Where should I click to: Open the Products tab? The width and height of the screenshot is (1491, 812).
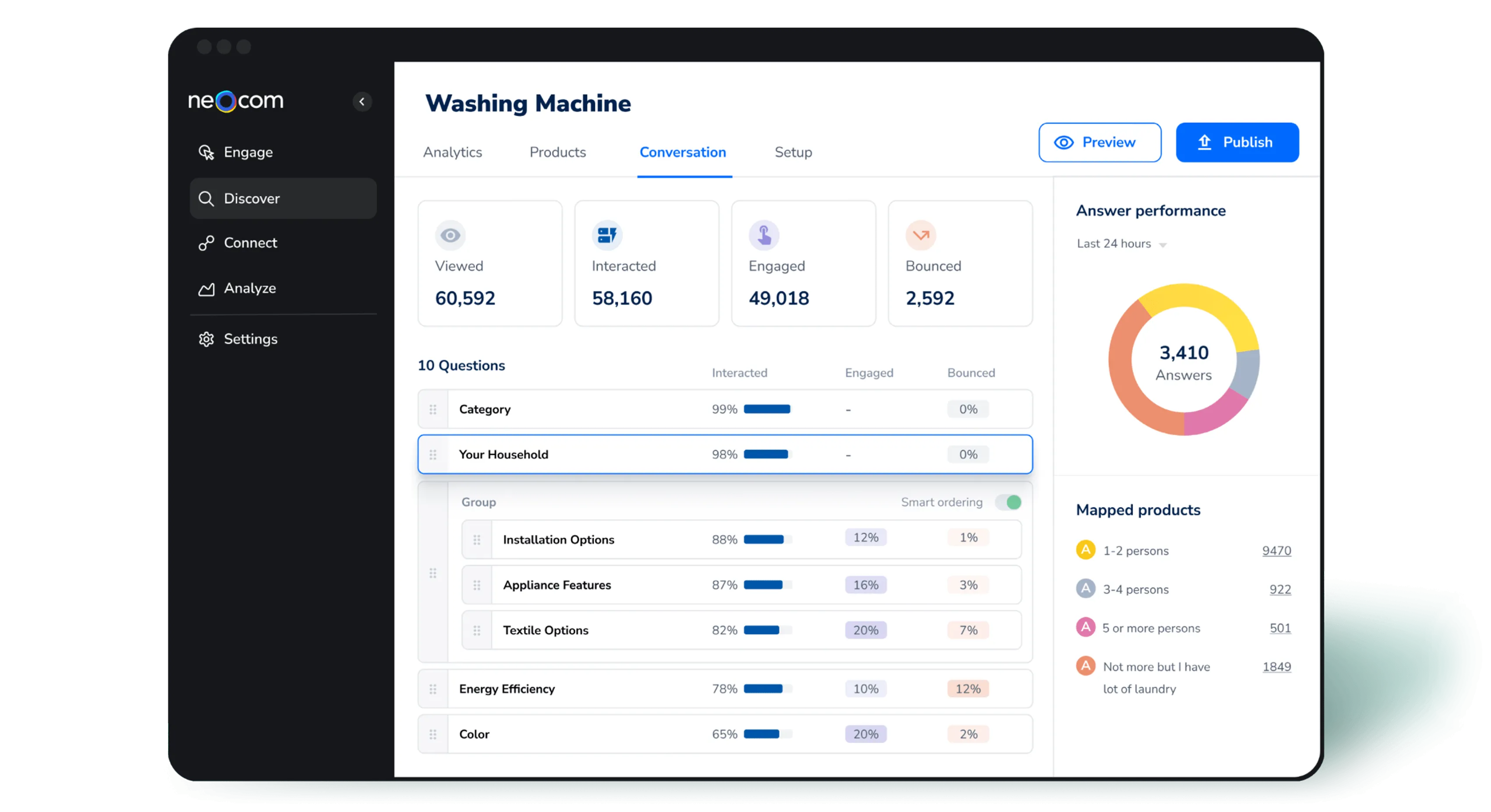pyautogui.click(x=557, y=152)
